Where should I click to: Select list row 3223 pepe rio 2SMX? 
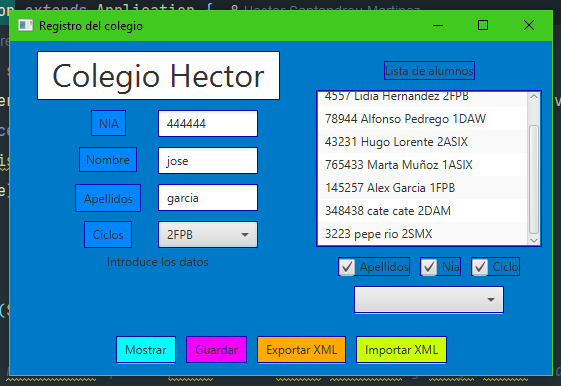(422, 234)
